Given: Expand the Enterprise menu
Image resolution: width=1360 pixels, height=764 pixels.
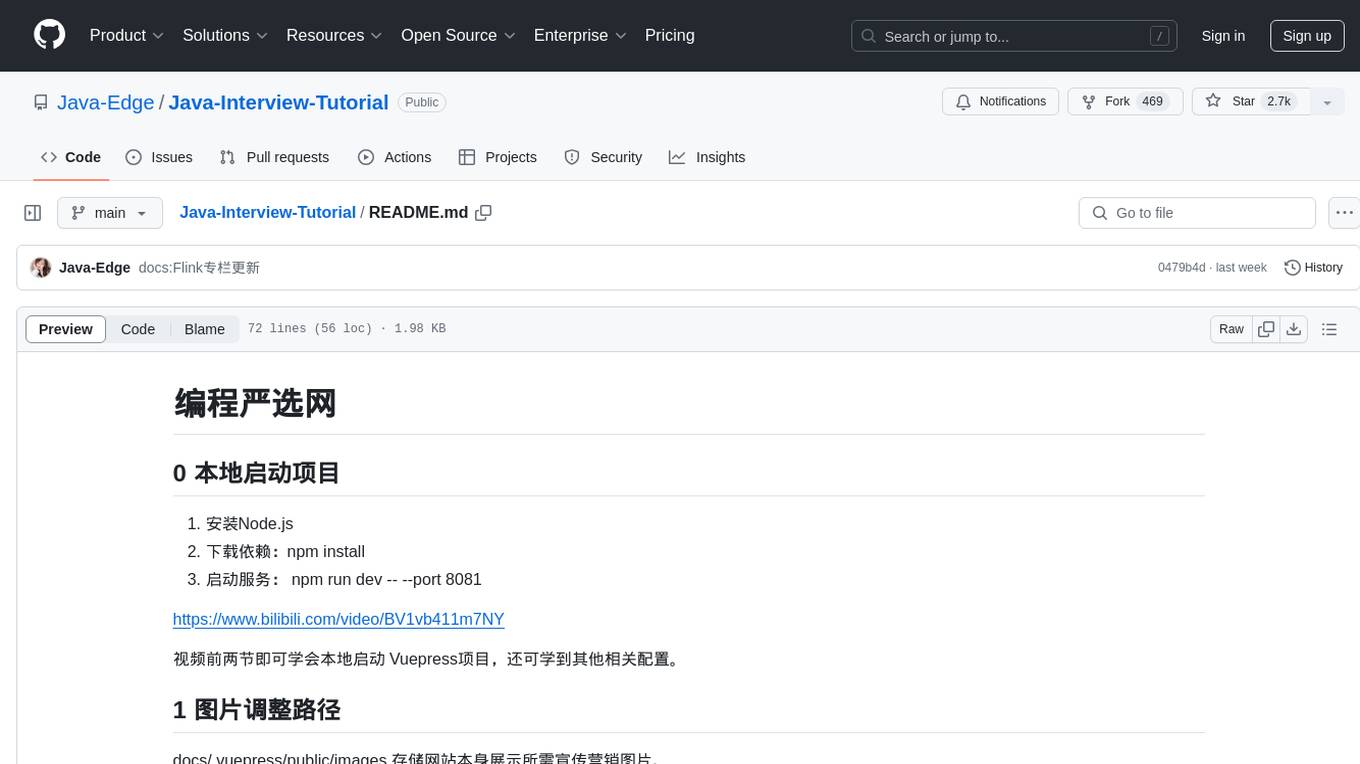Looking at the screenshot, I should tap(580, 35).
